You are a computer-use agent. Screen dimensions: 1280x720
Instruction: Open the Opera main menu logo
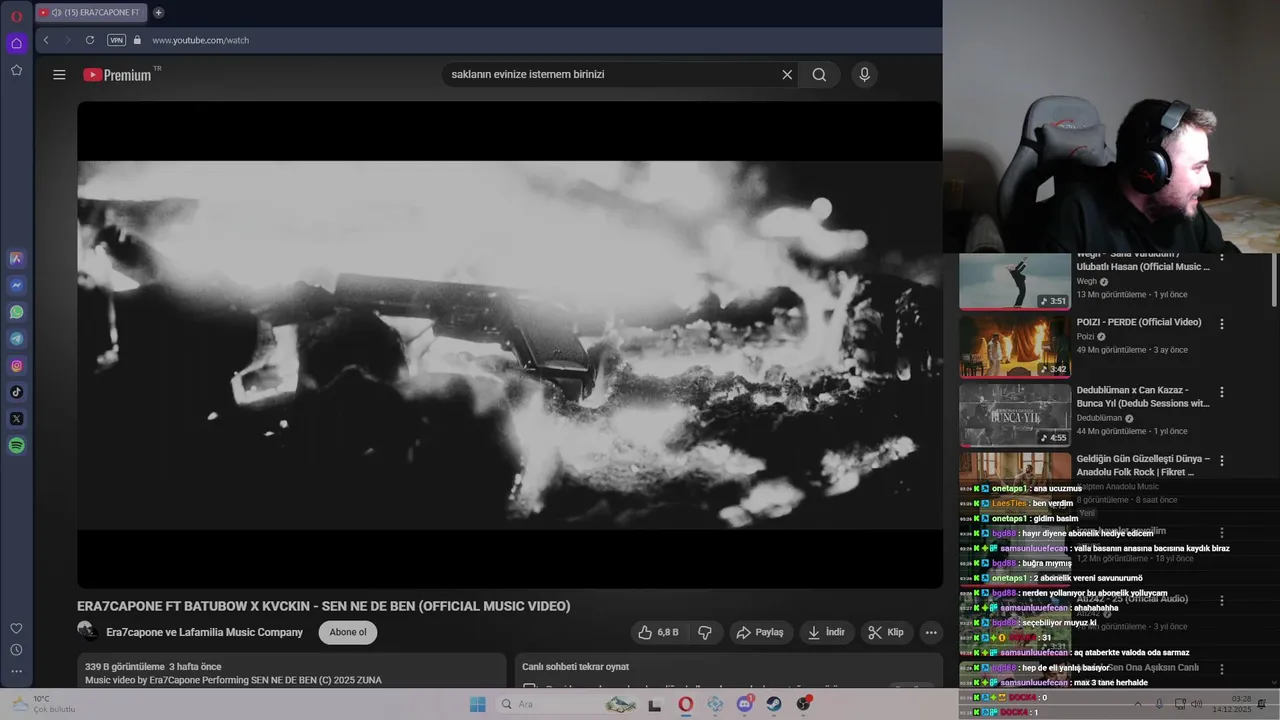[16, 16]
